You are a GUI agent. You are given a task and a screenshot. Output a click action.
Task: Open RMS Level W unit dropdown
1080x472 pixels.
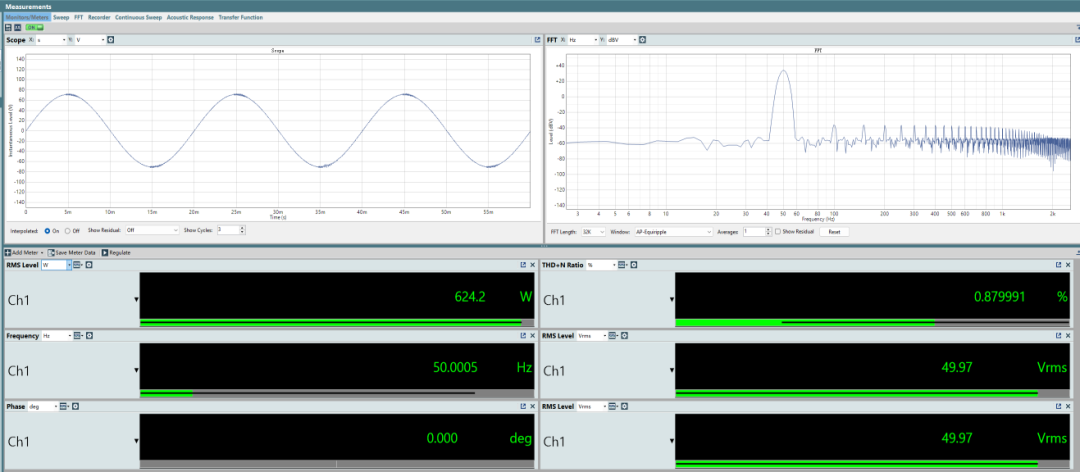[x=56, y=265]
